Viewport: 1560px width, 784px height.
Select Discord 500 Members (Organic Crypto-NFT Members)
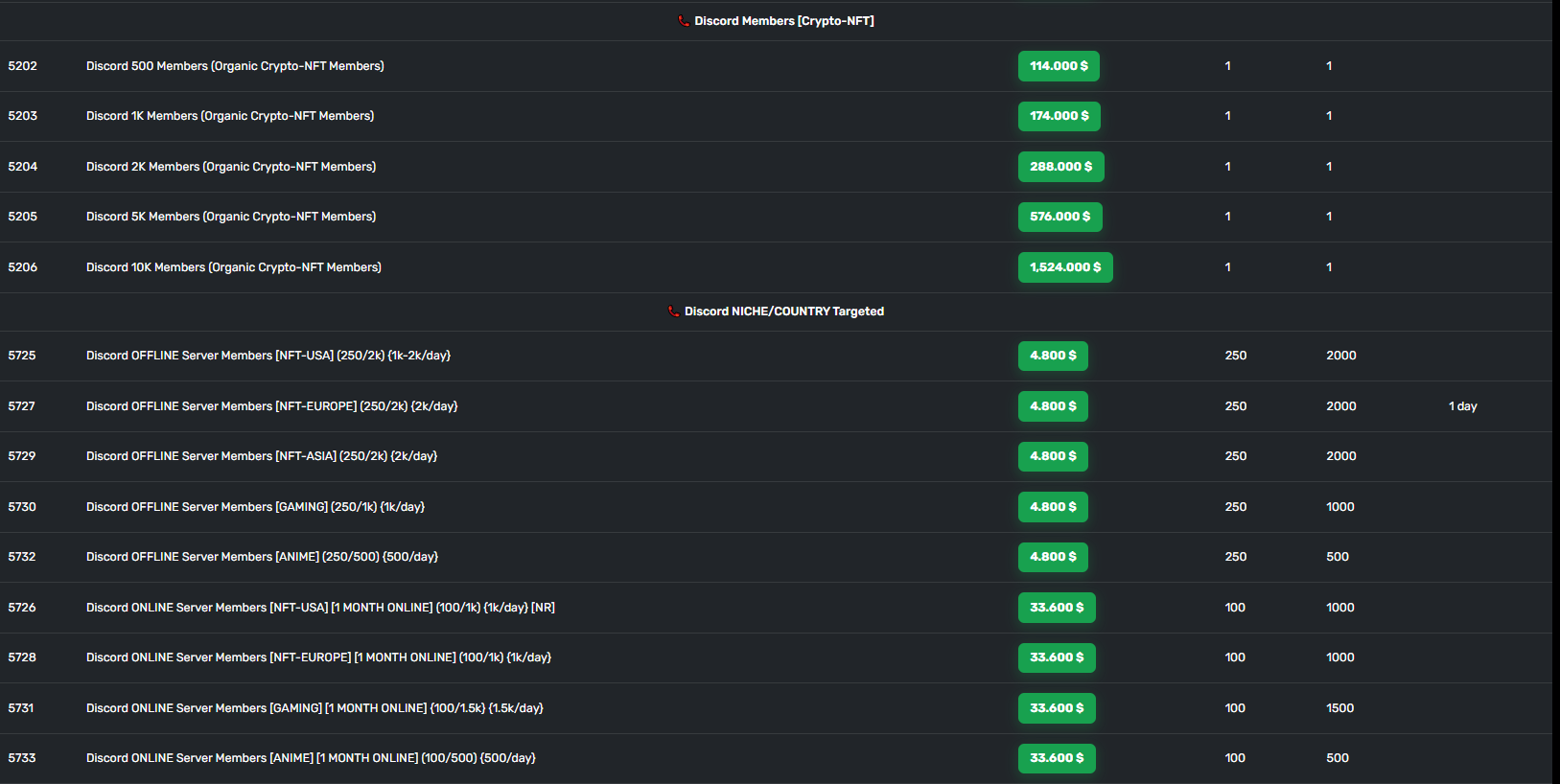(235, 66)
